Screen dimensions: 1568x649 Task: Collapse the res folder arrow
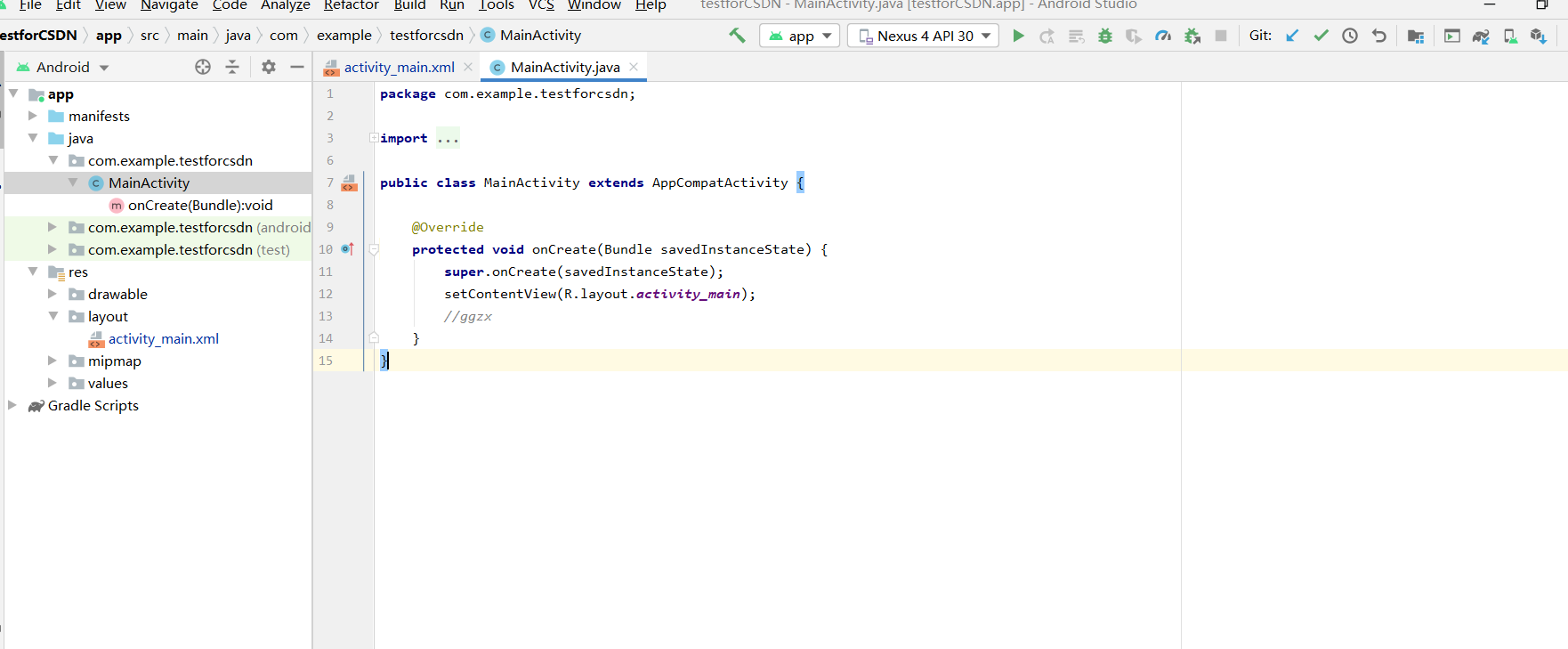pyautogui.click(x=33, y=272)
